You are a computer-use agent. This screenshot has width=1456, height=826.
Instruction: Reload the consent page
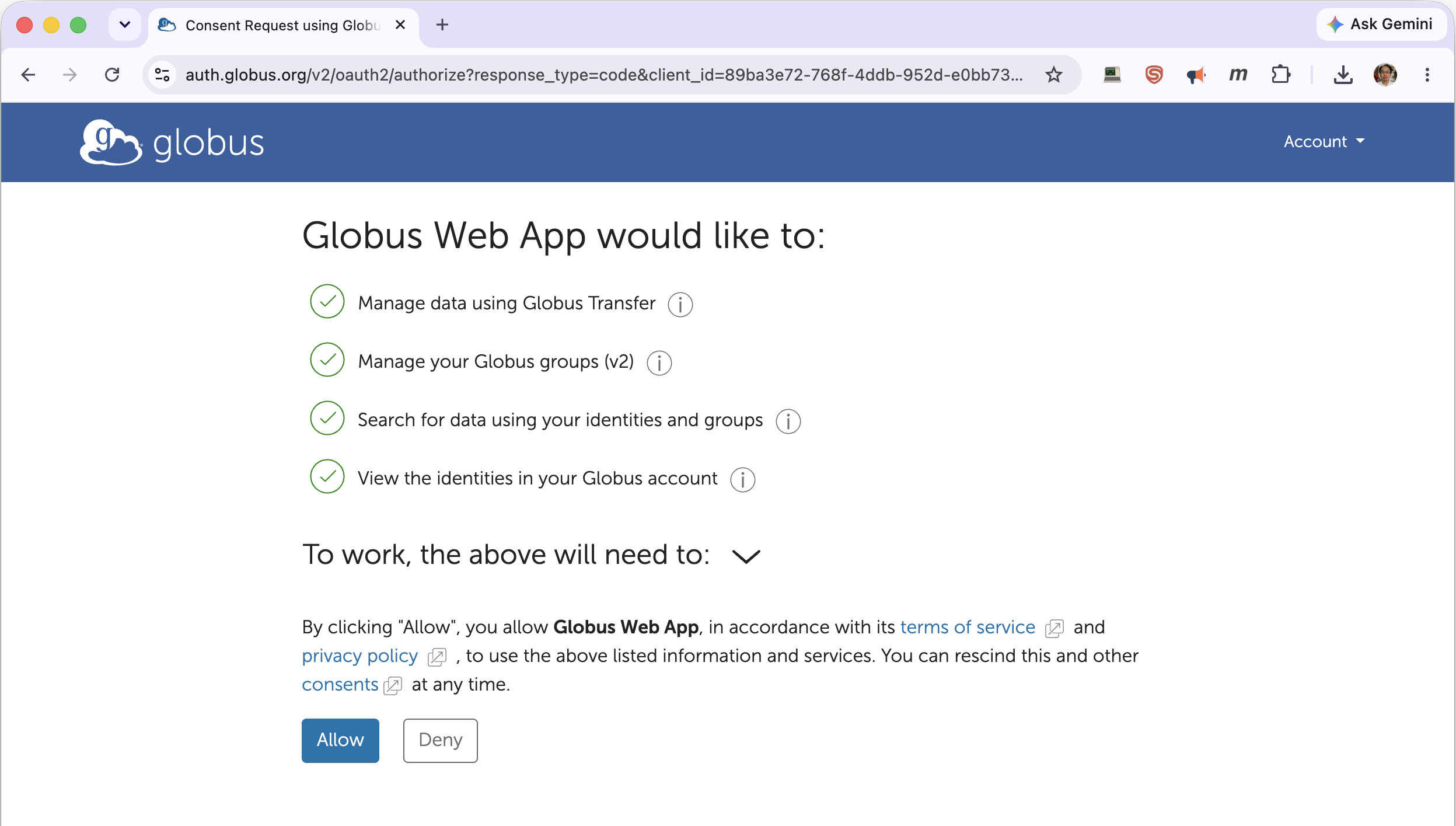(112, 75)
